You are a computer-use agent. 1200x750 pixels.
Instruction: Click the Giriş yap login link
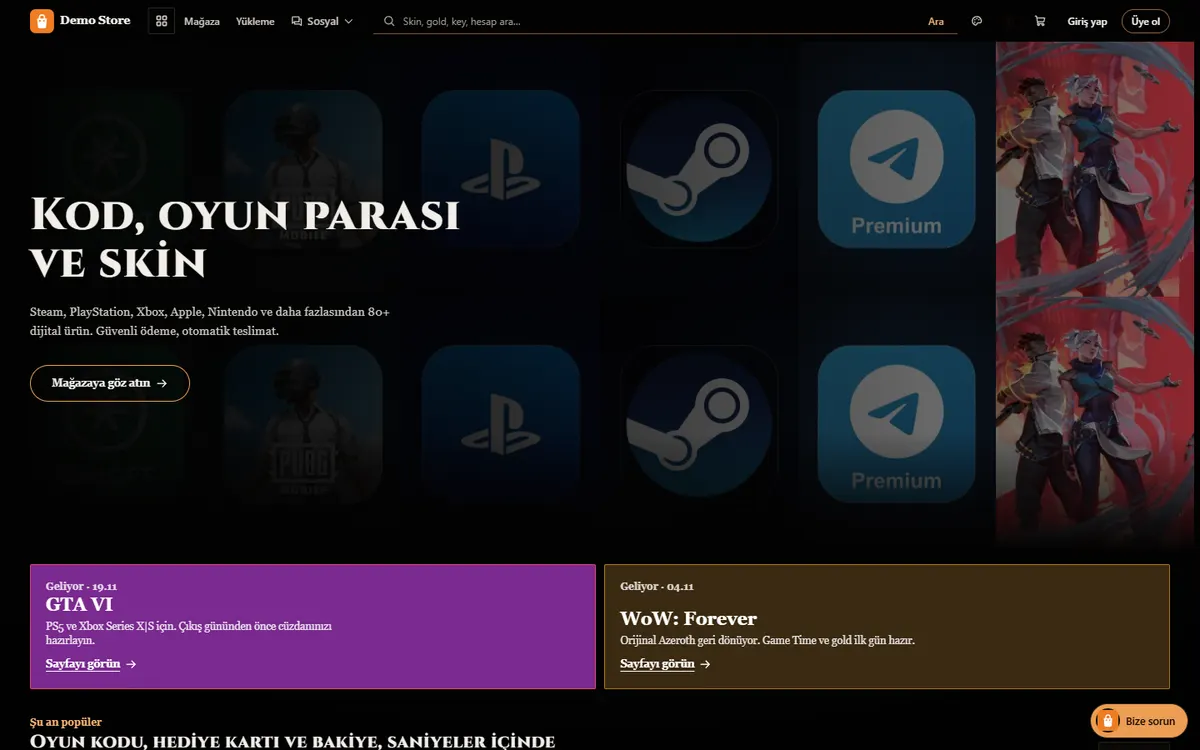pyautogui.click(x=1088, y=21)
